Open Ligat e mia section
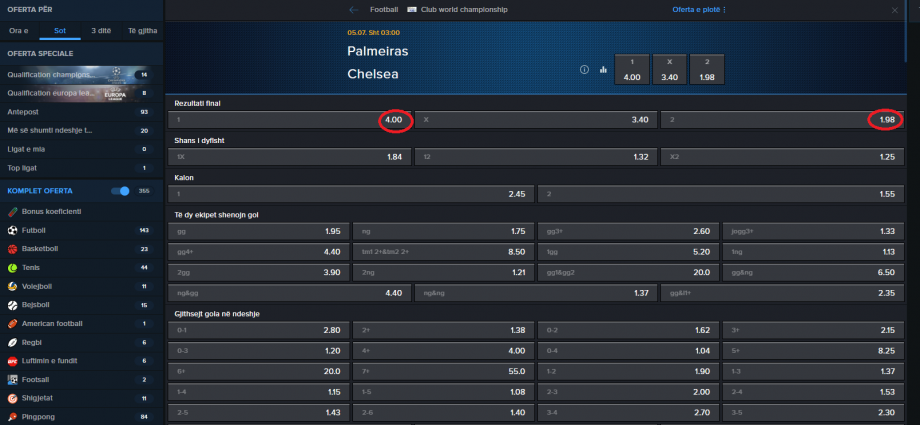 82,149
